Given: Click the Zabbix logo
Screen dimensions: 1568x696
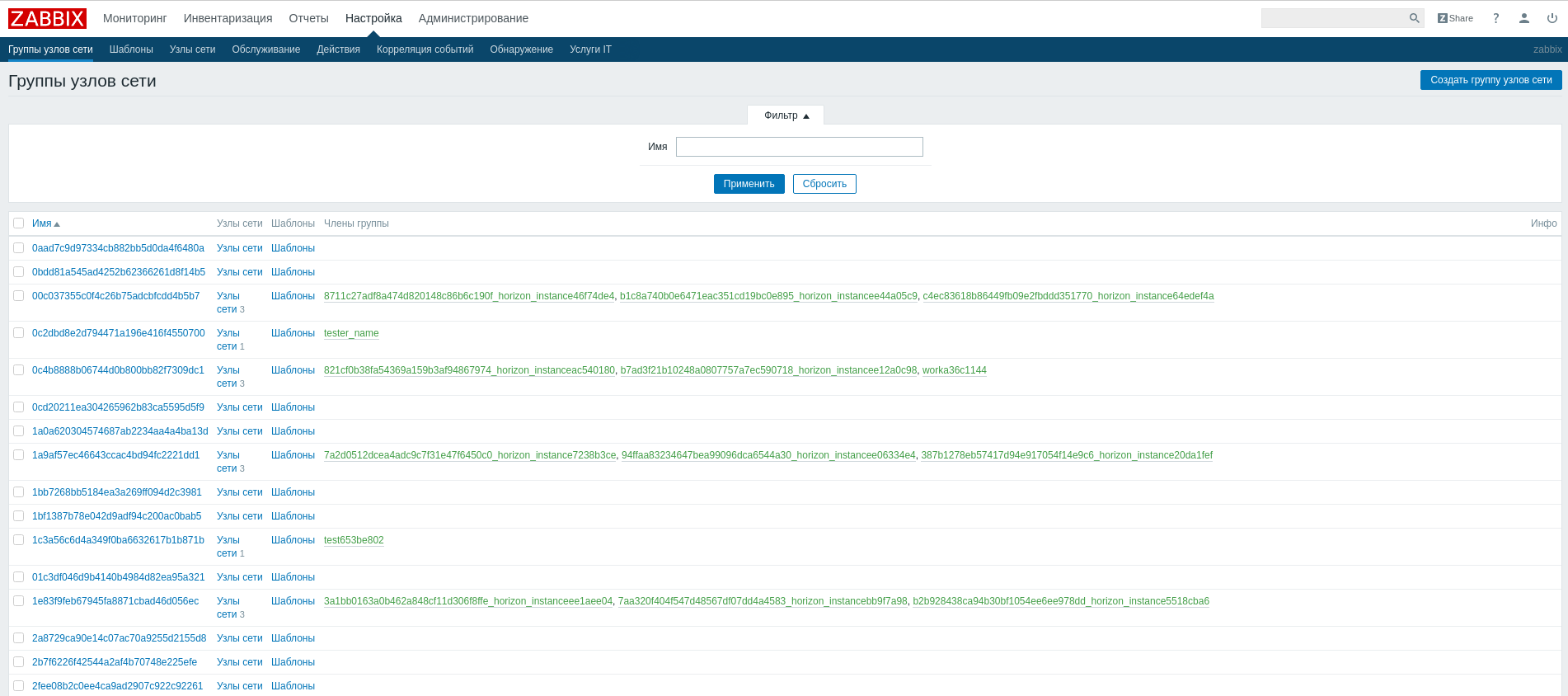Looking at the screenshot, I should point(47,18).
